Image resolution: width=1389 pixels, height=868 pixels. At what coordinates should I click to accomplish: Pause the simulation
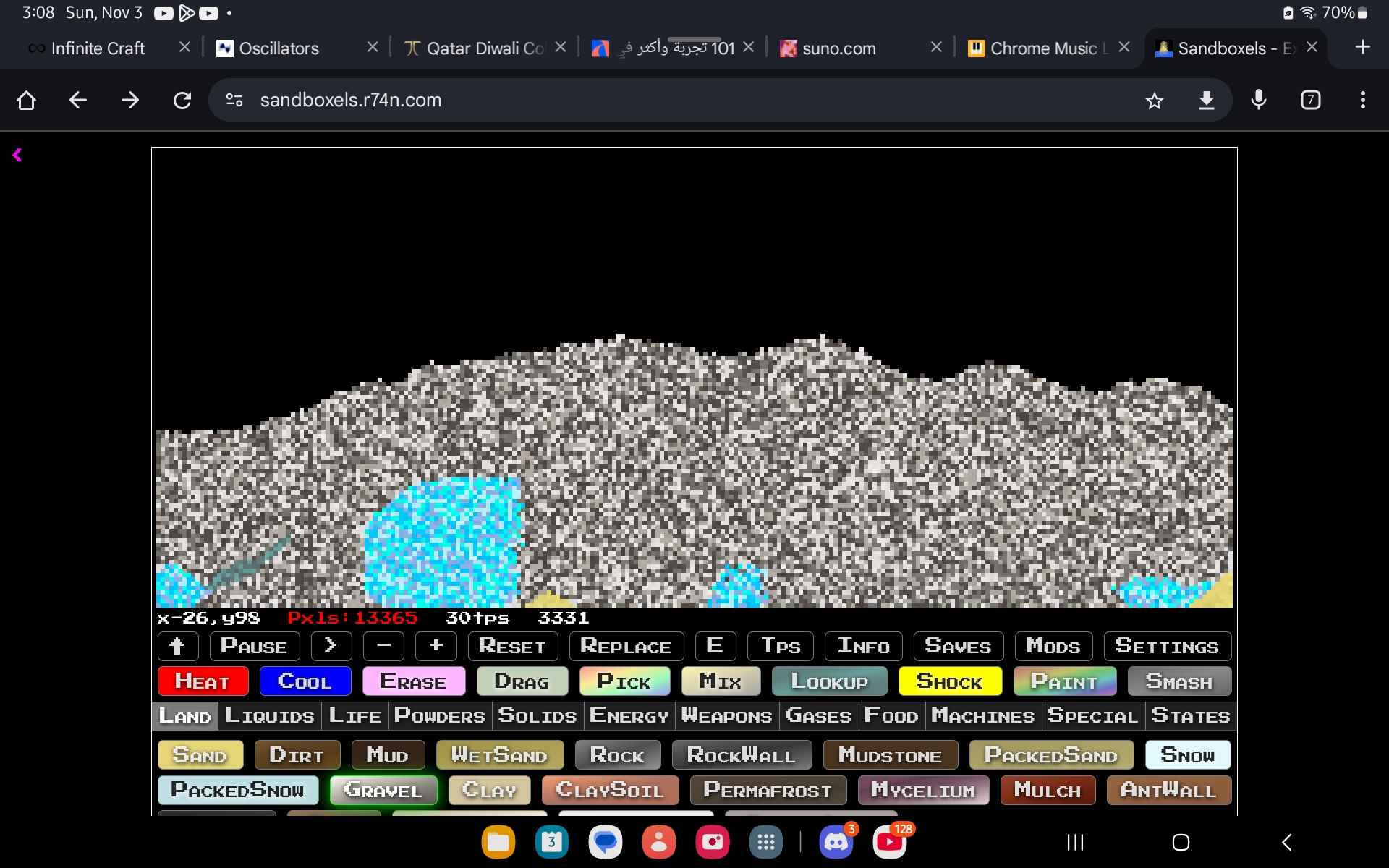tap(253, 646)
